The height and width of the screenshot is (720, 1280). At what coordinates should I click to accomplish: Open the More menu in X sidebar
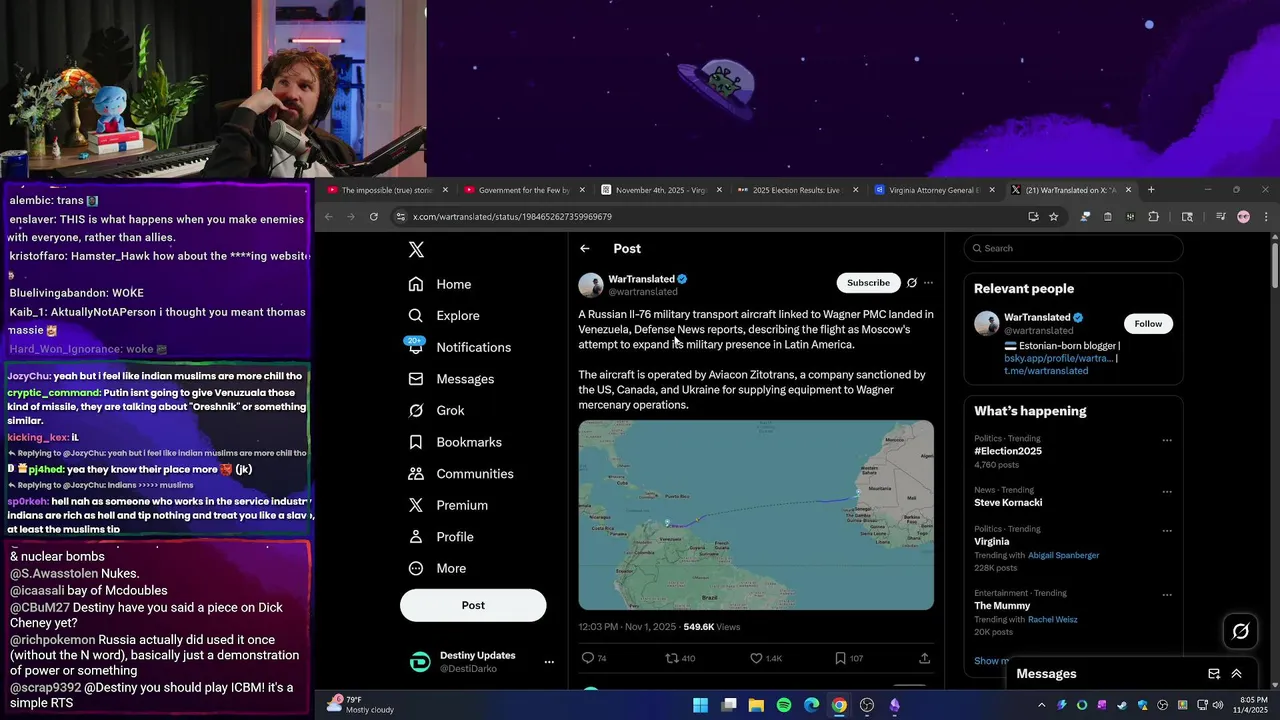[437, 568]
